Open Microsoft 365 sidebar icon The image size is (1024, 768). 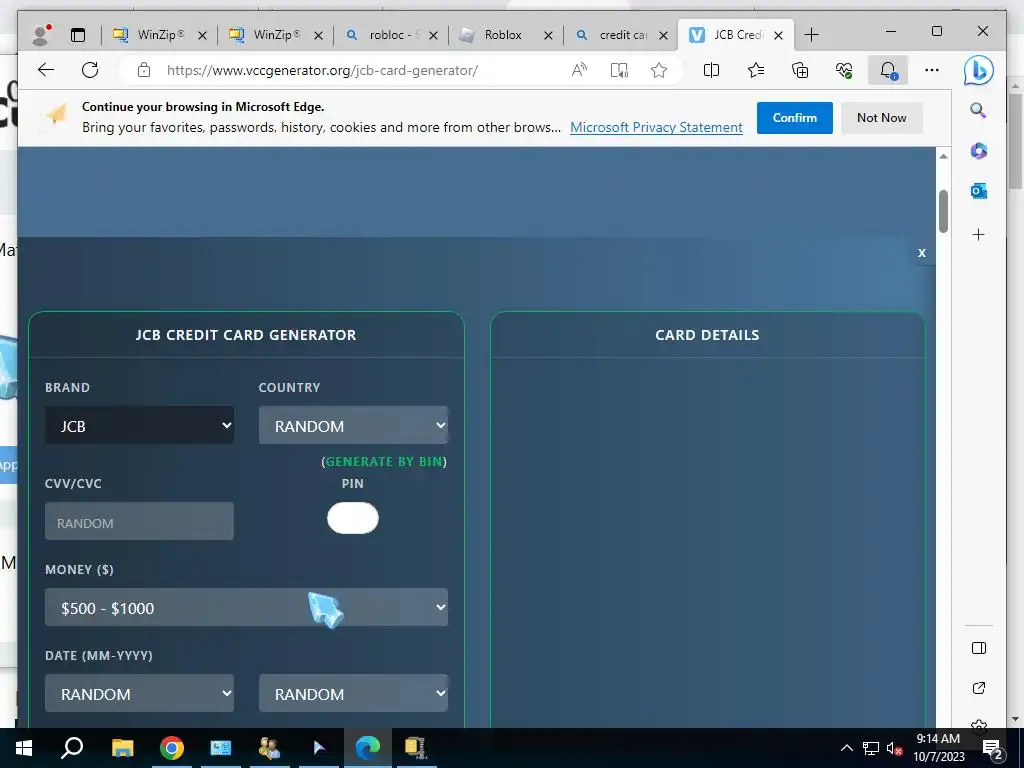click(x=978, y=151)
